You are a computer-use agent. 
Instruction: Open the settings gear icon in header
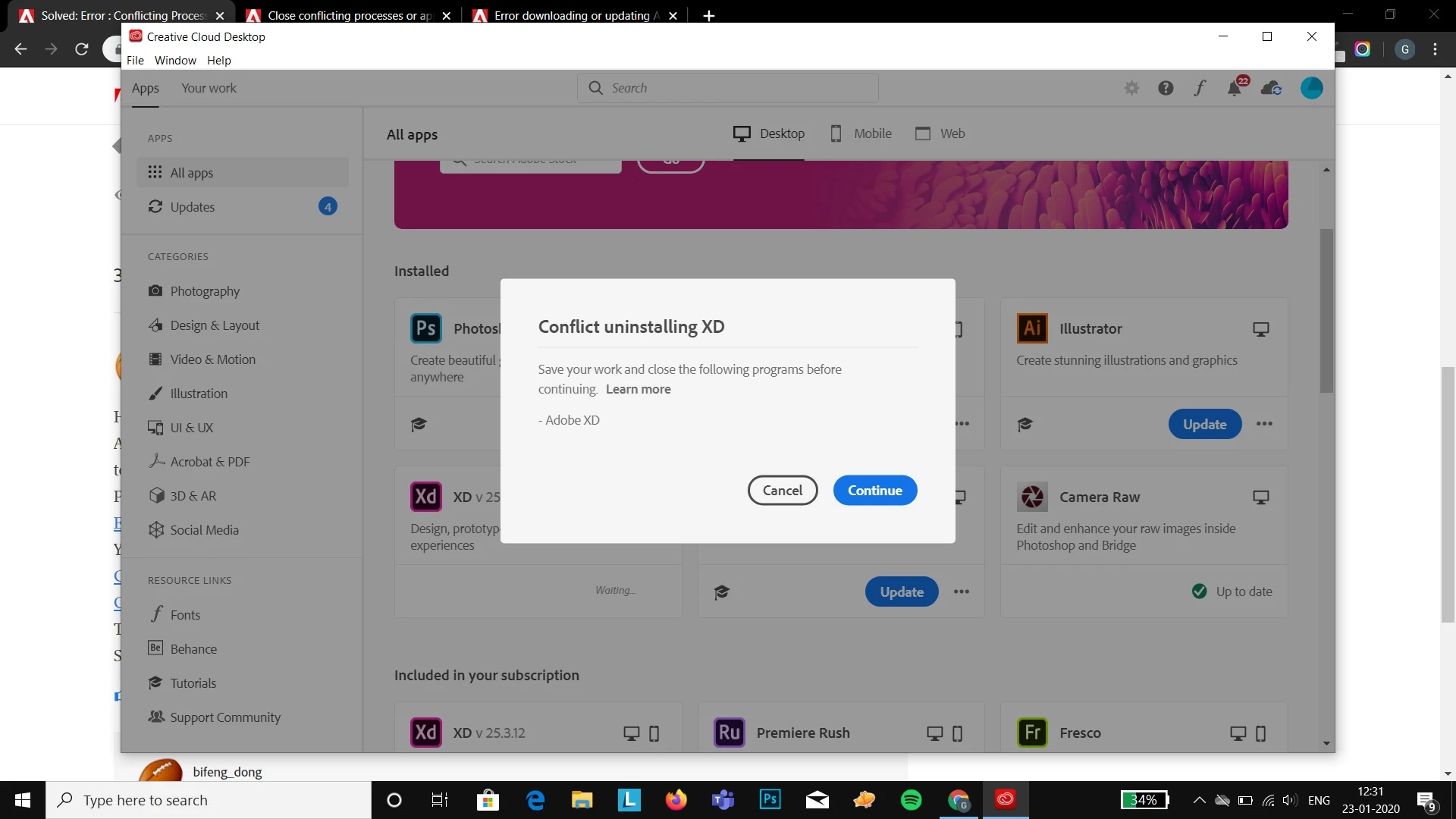(1131, 88)
